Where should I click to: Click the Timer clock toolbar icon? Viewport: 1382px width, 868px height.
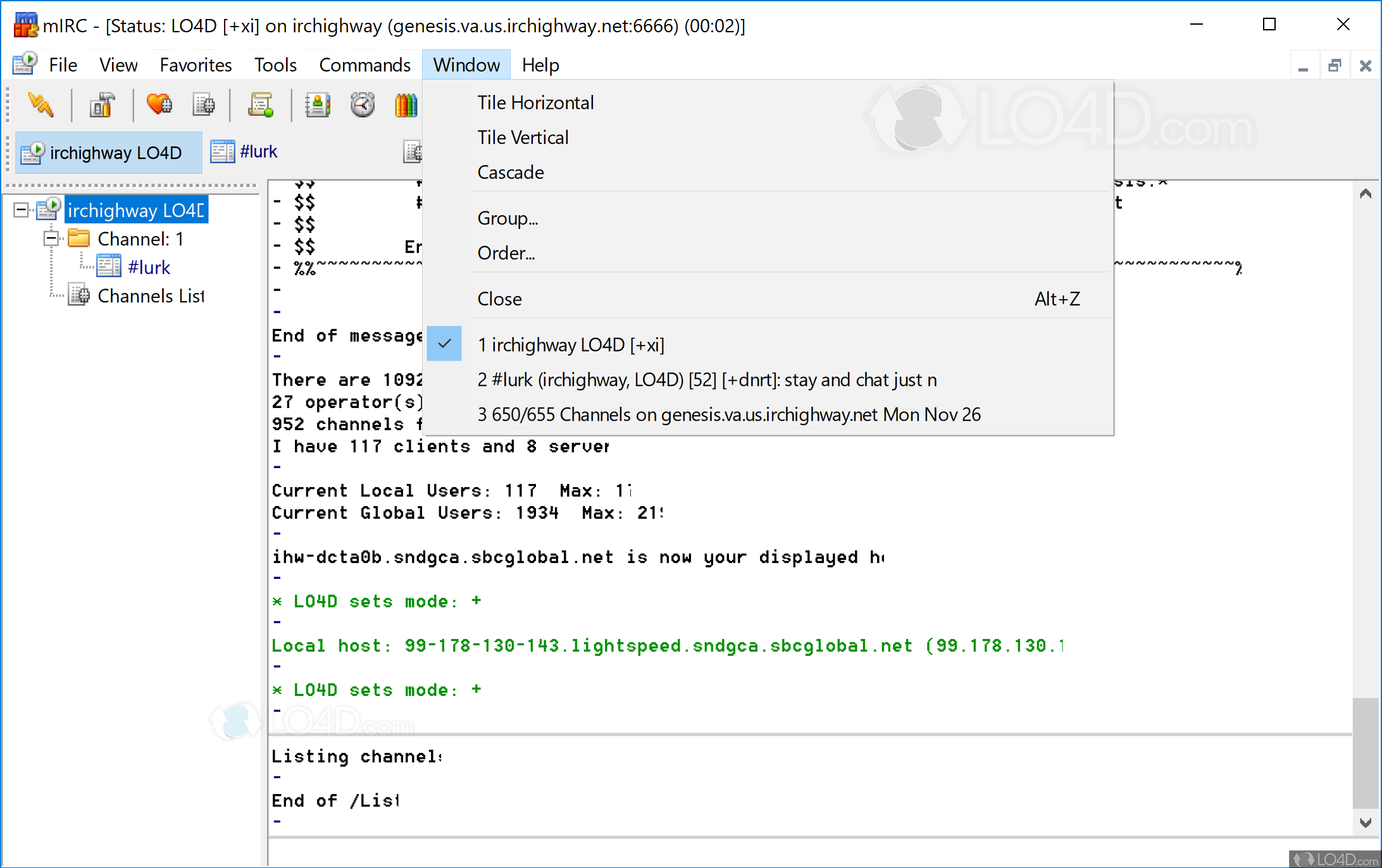363,105
